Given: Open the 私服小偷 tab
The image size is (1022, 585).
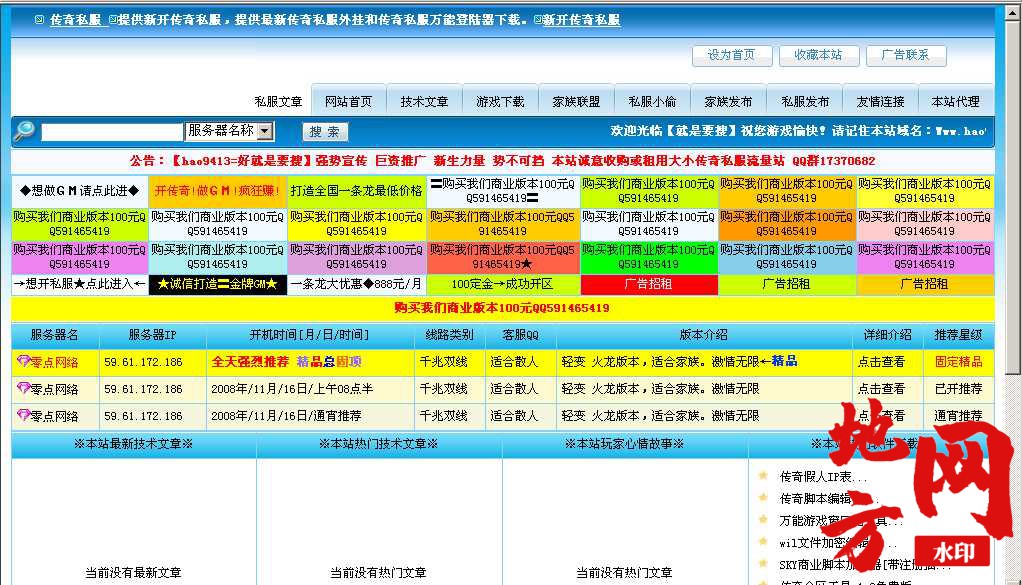Looking at the screenshot, I should coord(652,101).
